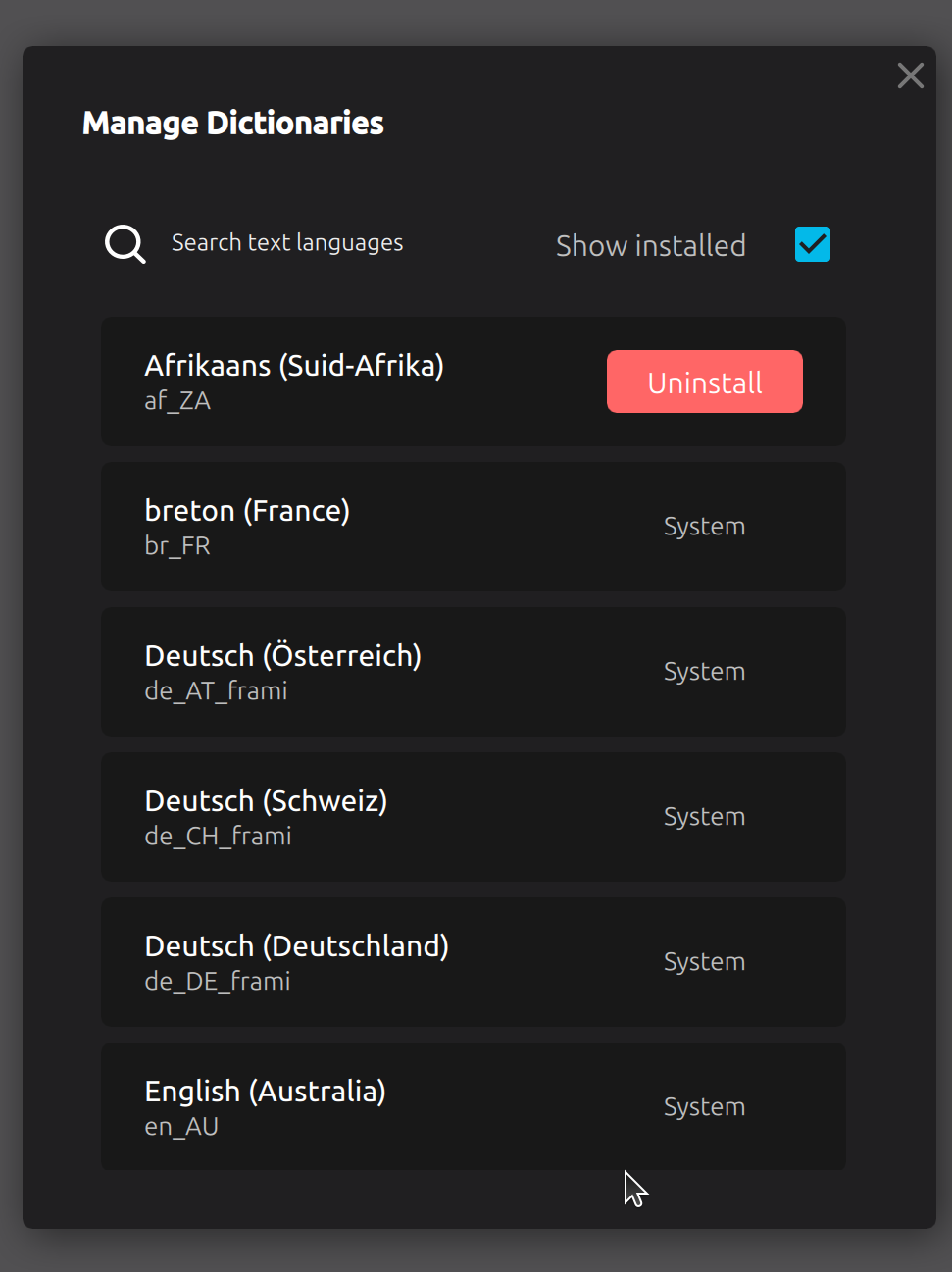Uninstall the Afrikaans dictionary
Viewport: 952px width, 1272px height.
pyautogui.click(x=705, y=382)
